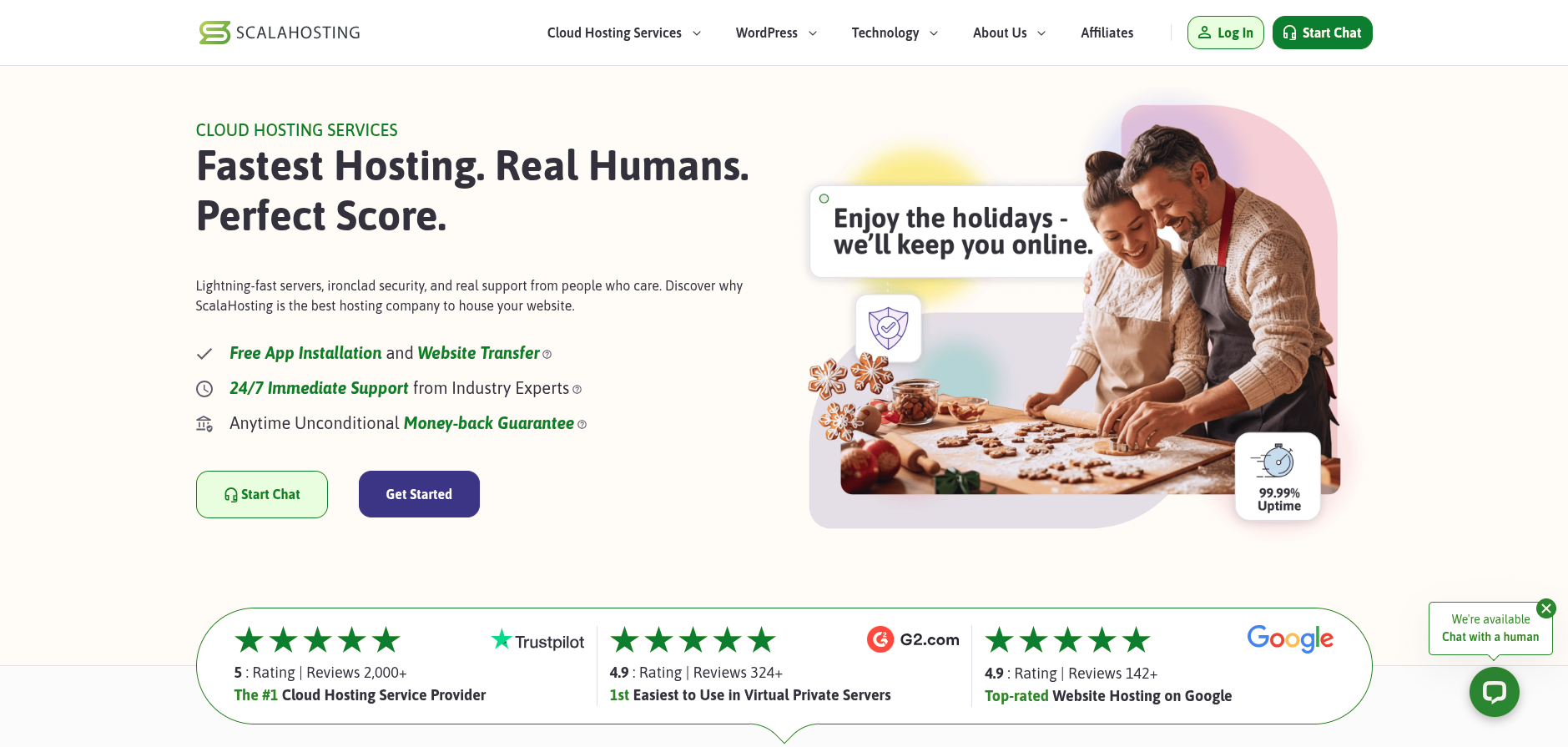The image size is (1568, 747).
Task: Open the Technology dropdown menu
Action: click(x=895, y=33)
